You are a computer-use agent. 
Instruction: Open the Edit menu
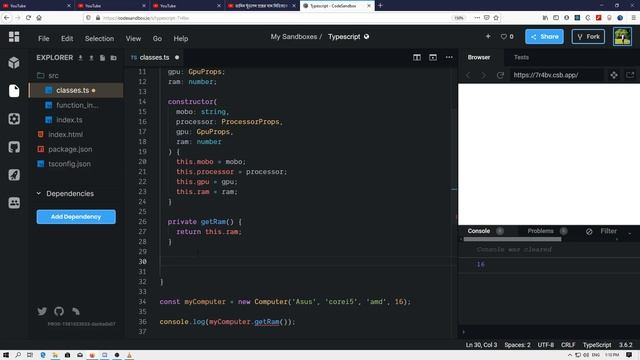(67, 39)
